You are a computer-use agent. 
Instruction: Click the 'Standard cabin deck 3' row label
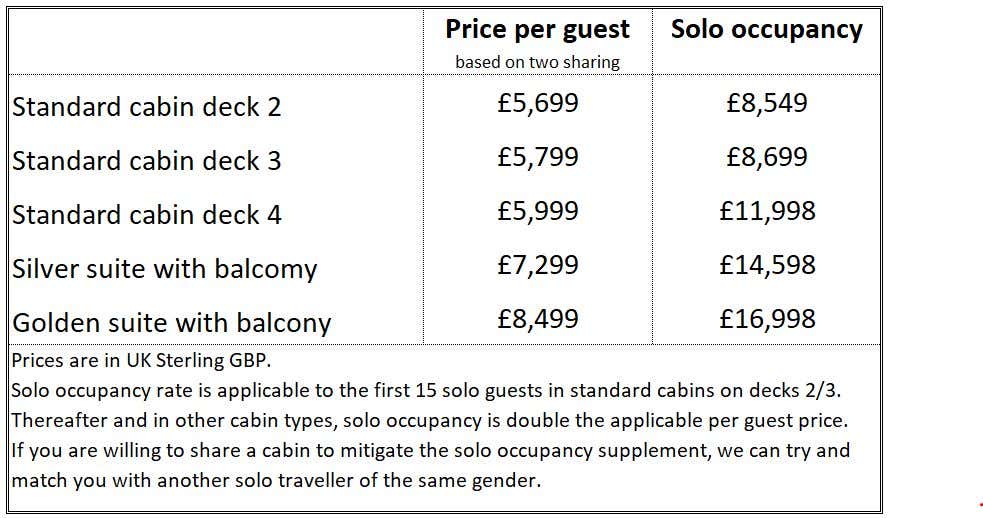[x=147, y=161]
